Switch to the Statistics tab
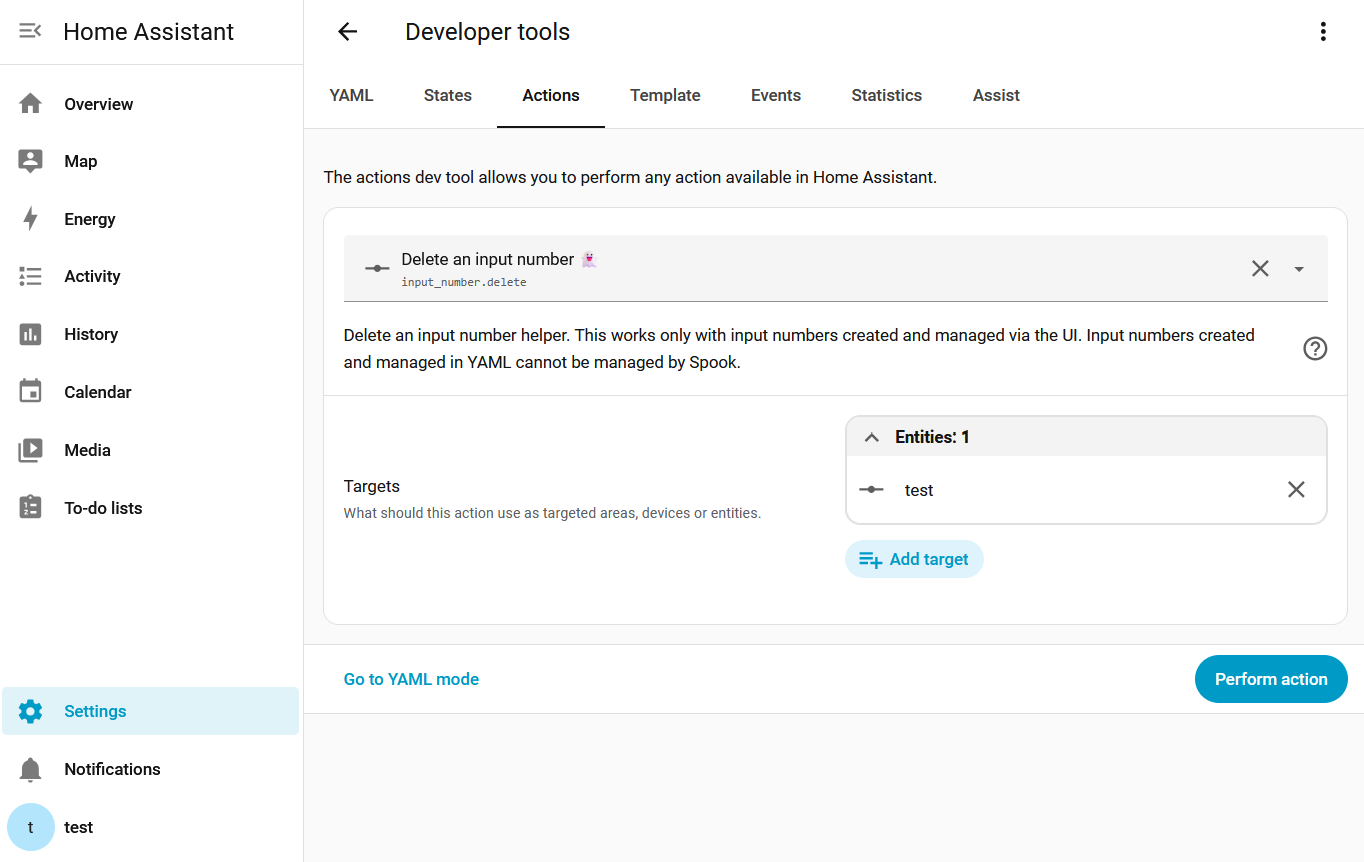1364x862 pixels. (887, 96)
